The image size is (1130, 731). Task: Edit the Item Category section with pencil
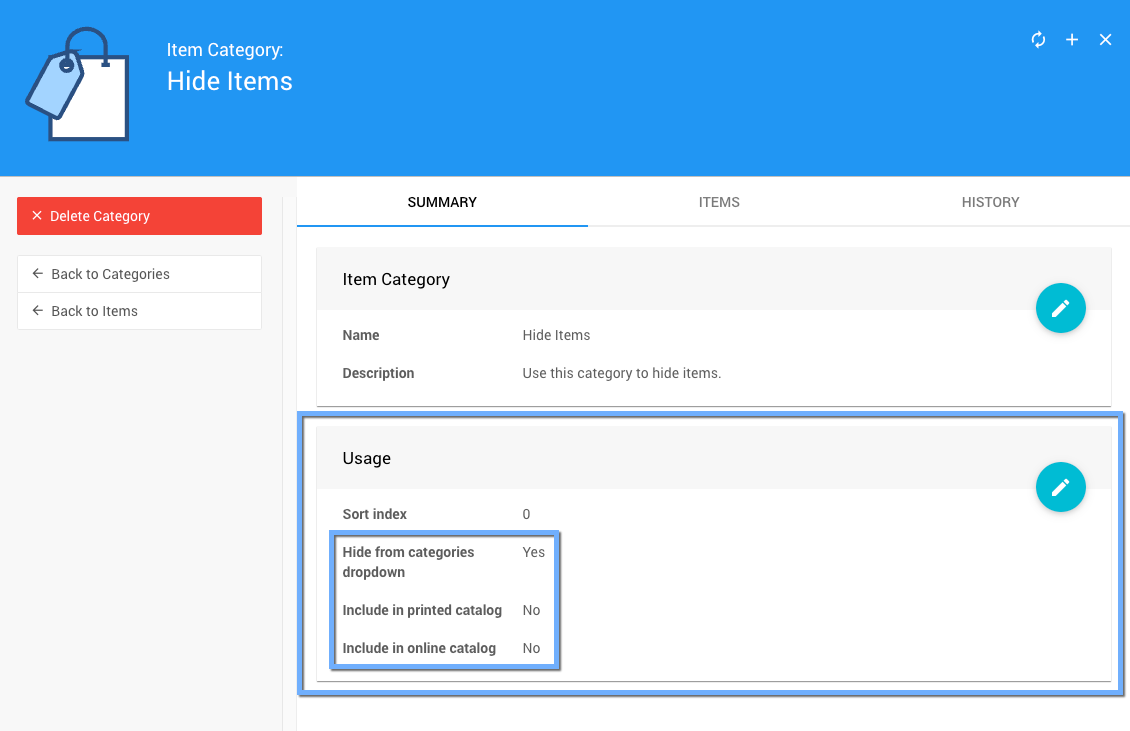pos(1060,308)
